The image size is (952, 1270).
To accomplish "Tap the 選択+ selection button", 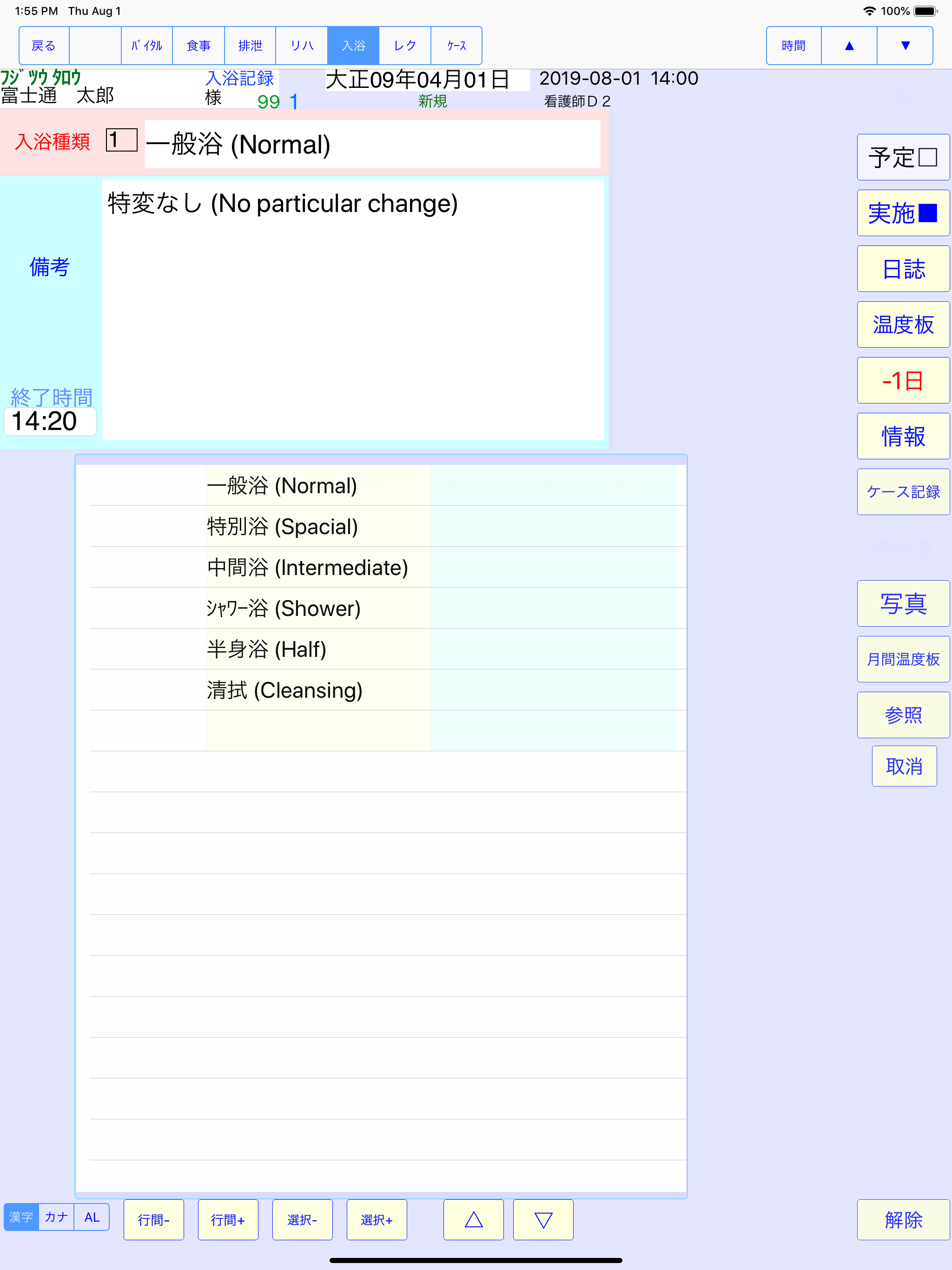I will 377,1219.
